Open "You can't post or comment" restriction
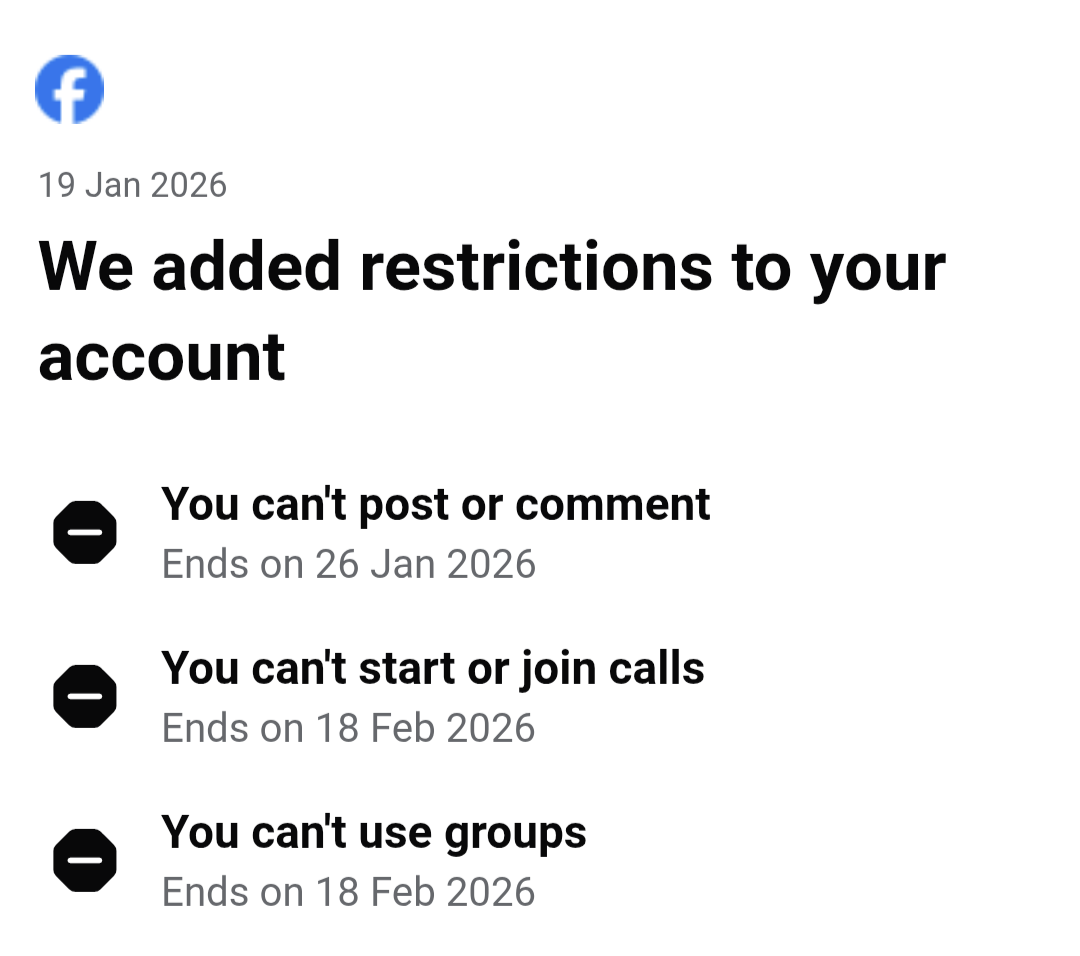1080x956 pixels. click(x=435, y=504)
